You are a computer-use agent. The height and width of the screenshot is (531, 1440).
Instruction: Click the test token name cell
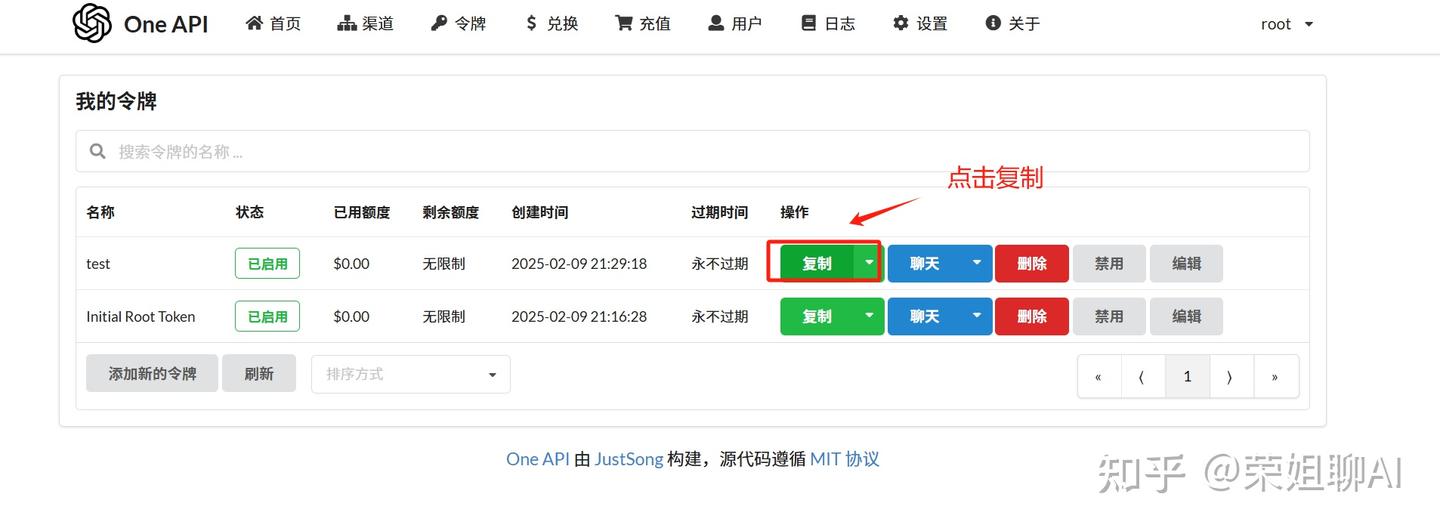tap(98, 264)
